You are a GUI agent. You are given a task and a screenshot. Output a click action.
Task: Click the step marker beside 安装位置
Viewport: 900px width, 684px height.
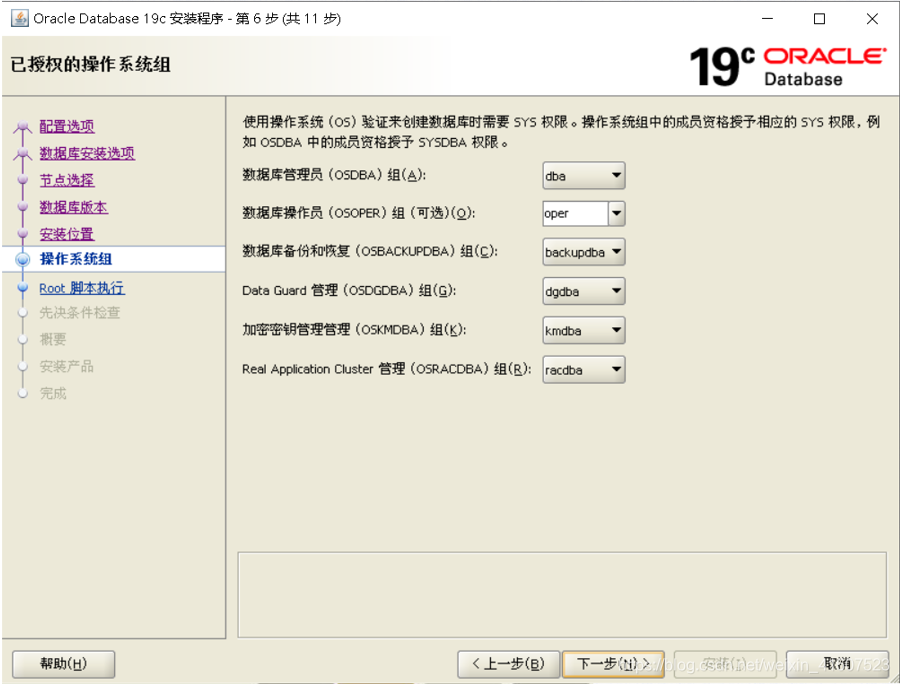[22, 234]
